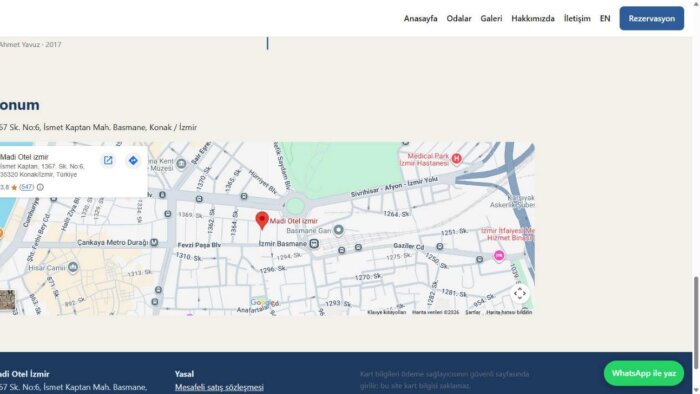
Task: Click the bus stop icon left of Gaziler Cd
Action: [358, 247]
